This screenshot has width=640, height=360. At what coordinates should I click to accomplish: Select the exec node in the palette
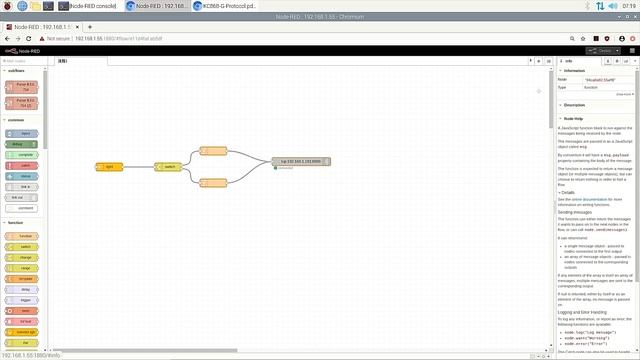22,311
